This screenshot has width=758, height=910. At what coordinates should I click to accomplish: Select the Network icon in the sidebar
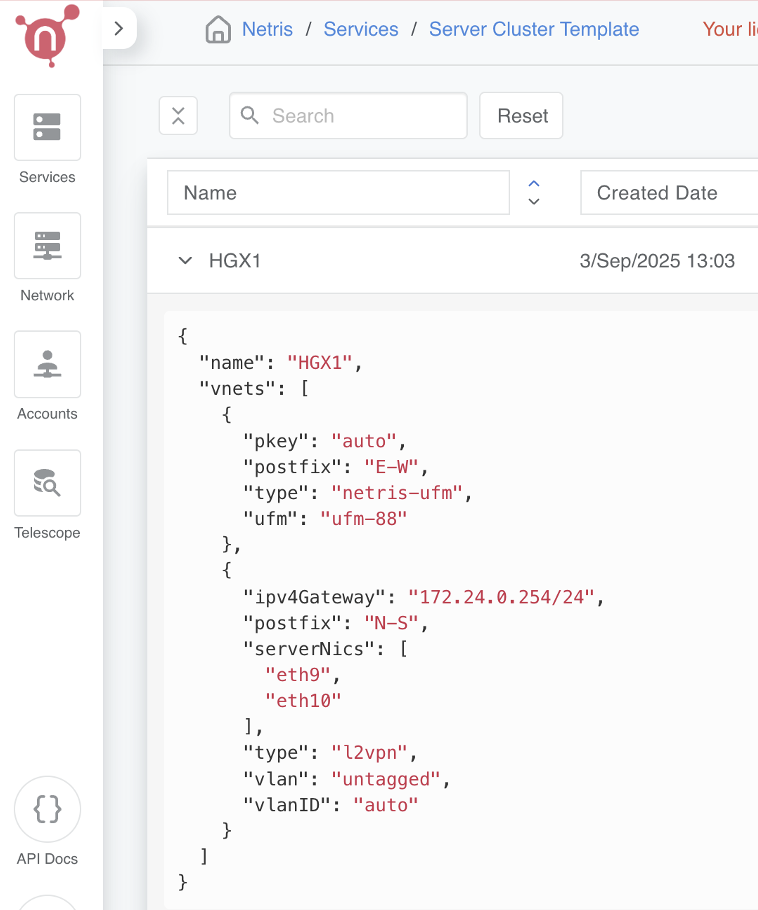(47, 246)
